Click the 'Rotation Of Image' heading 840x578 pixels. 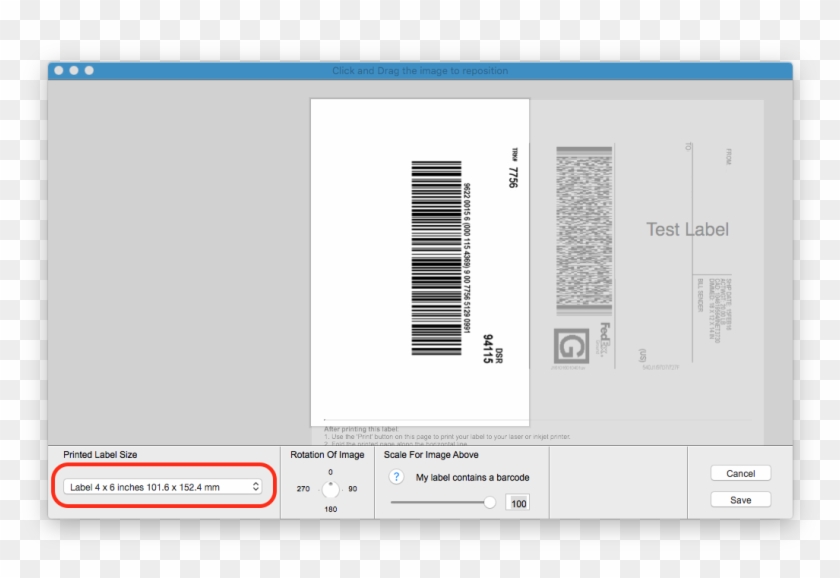point(327,454)
